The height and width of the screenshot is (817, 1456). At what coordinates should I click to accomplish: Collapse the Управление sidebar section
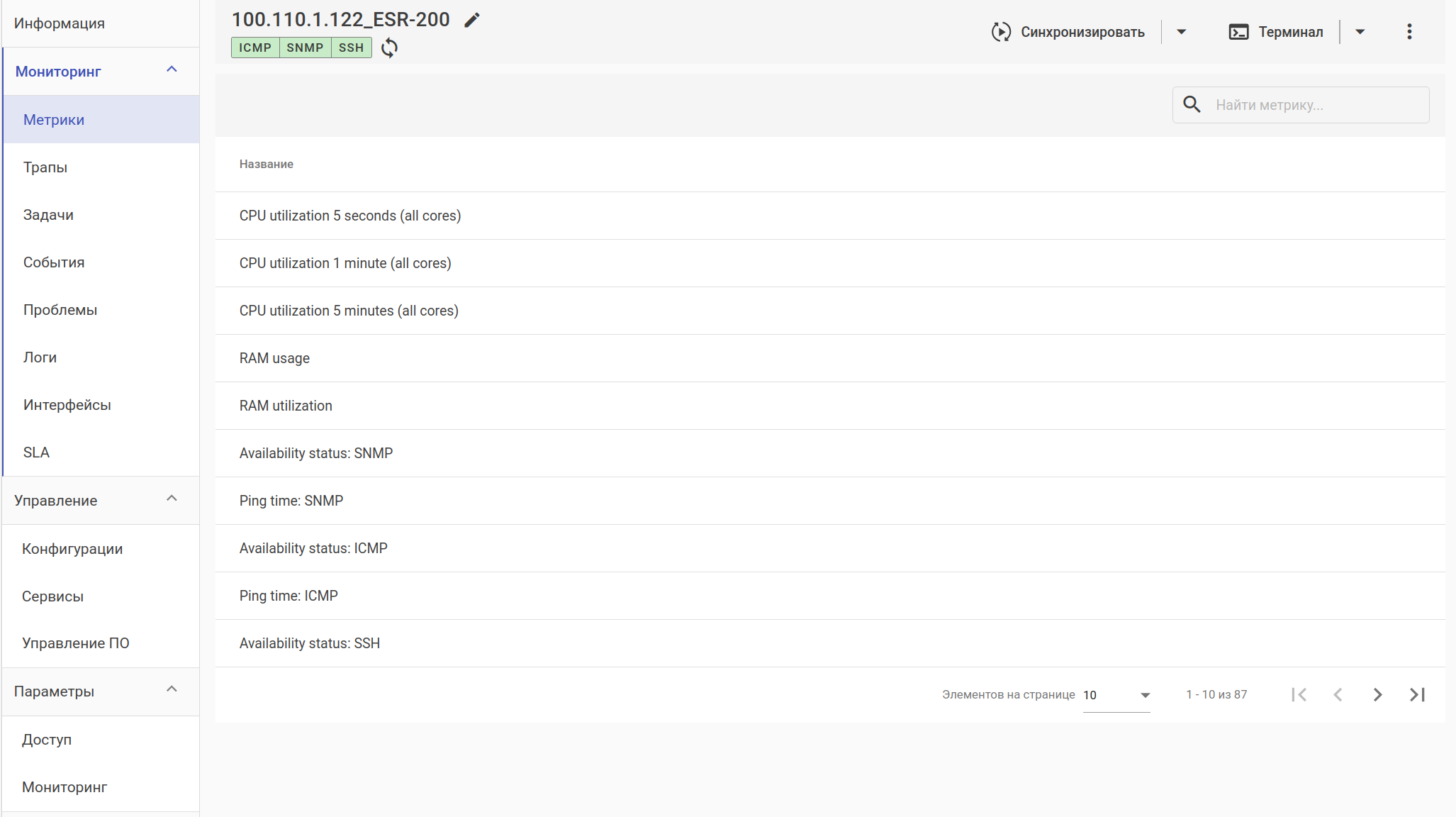coord(172,499)
